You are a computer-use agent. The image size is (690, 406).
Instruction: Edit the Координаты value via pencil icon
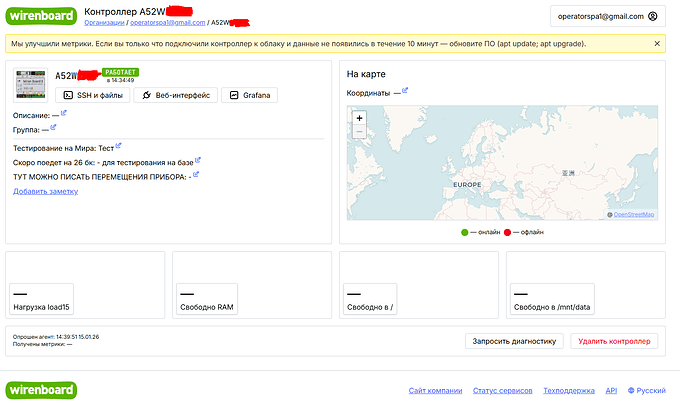[x=404, y=92]
